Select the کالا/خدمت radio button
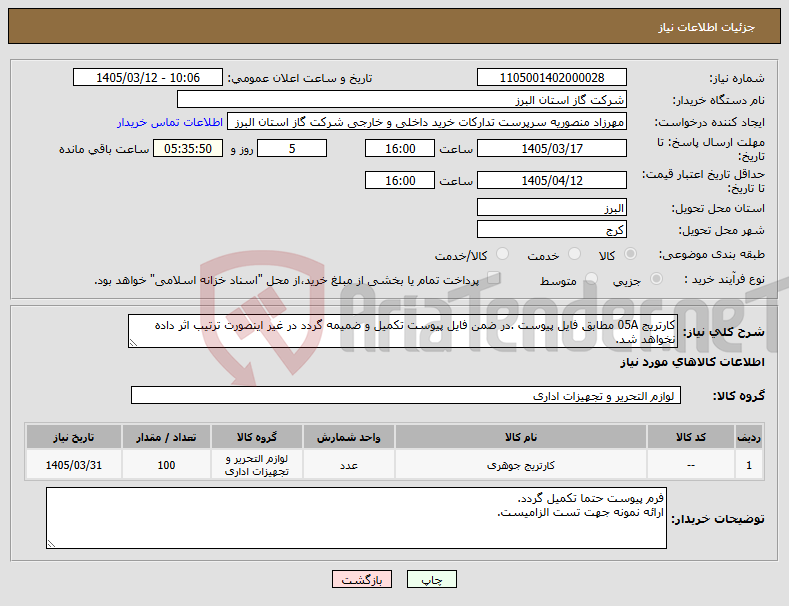Screen dimensions: 789x606 pos(502,254)
